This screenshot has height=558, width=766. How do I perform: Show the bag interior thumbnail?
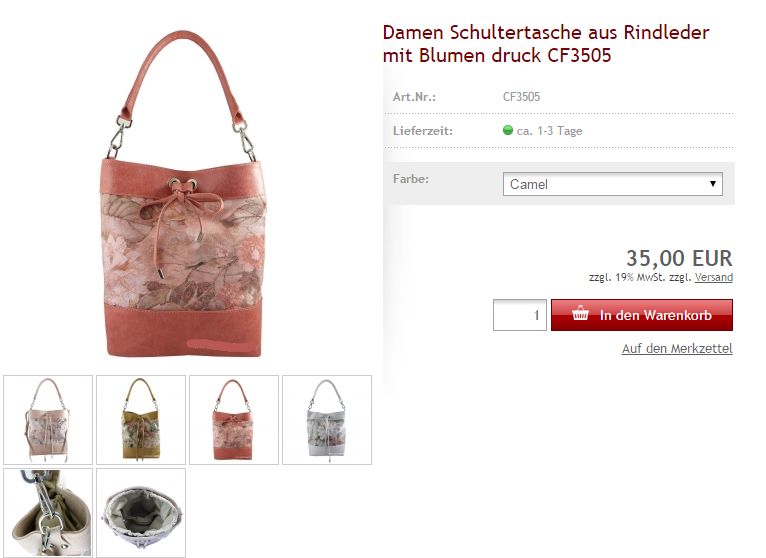pyautogui.click(x=141, y=513)
